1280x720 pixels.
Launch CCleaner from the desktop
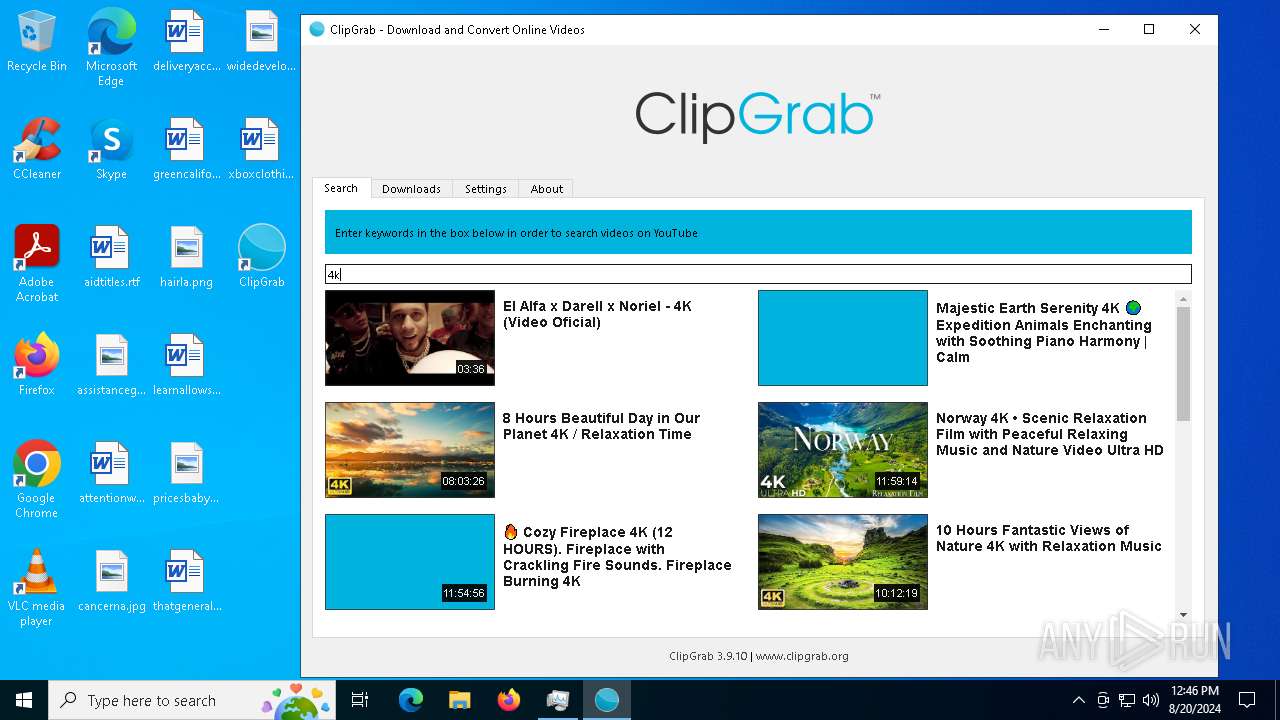(37, 149)
